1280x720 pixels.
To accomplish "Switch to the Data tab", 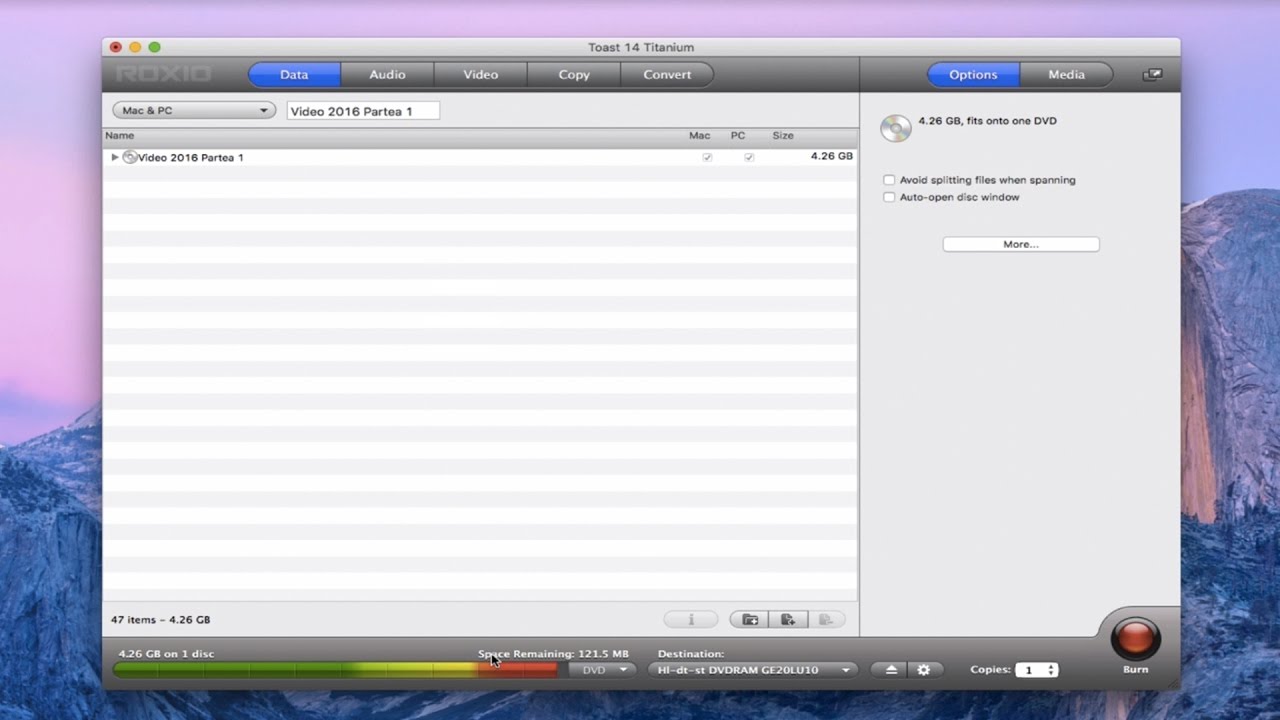I will [294, 75].
